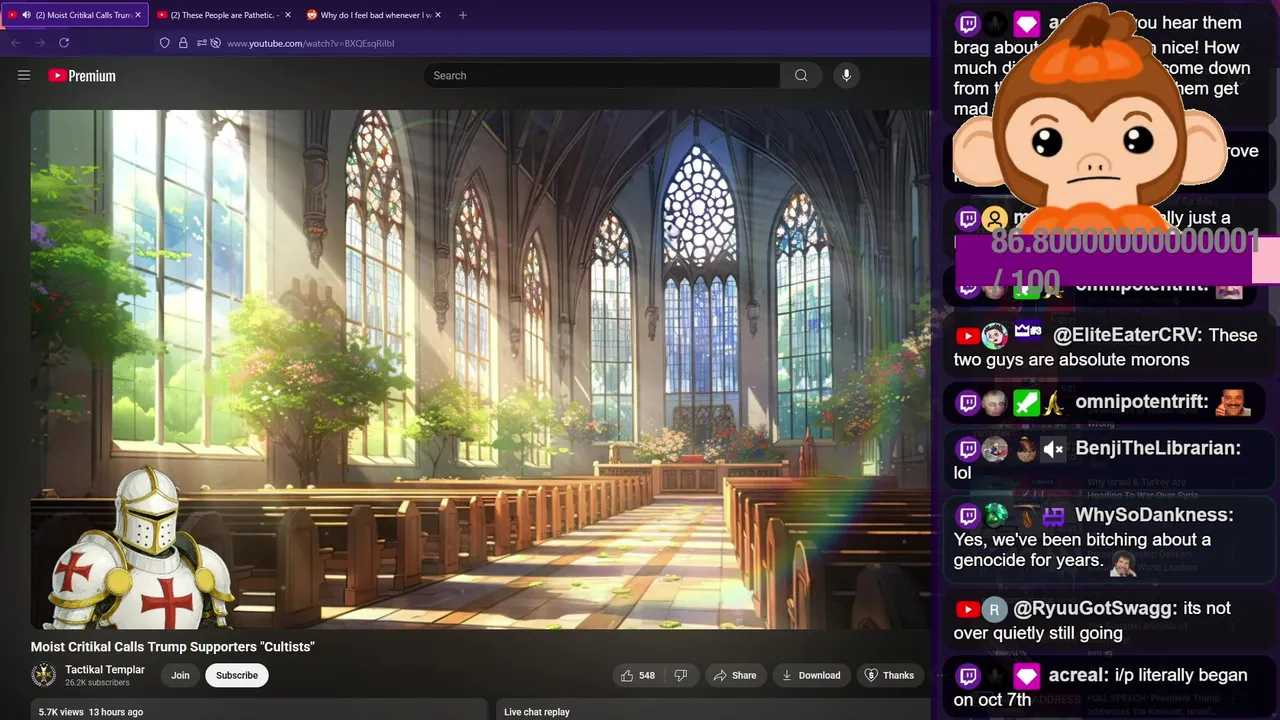Click pink heart badge beside bottom acreal message
This screenshot has height=720, width=1280.
[1026, 676]
